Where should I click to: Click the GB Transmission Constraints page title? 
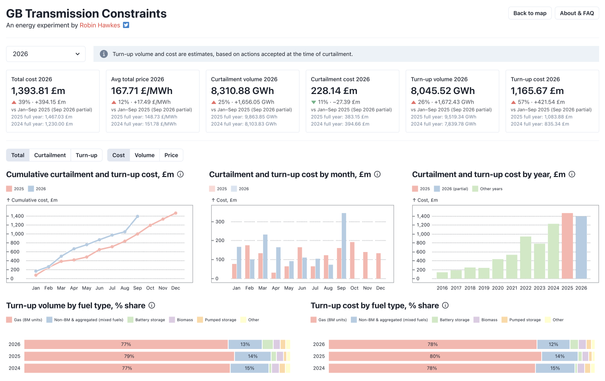click(x=86, y=14)
